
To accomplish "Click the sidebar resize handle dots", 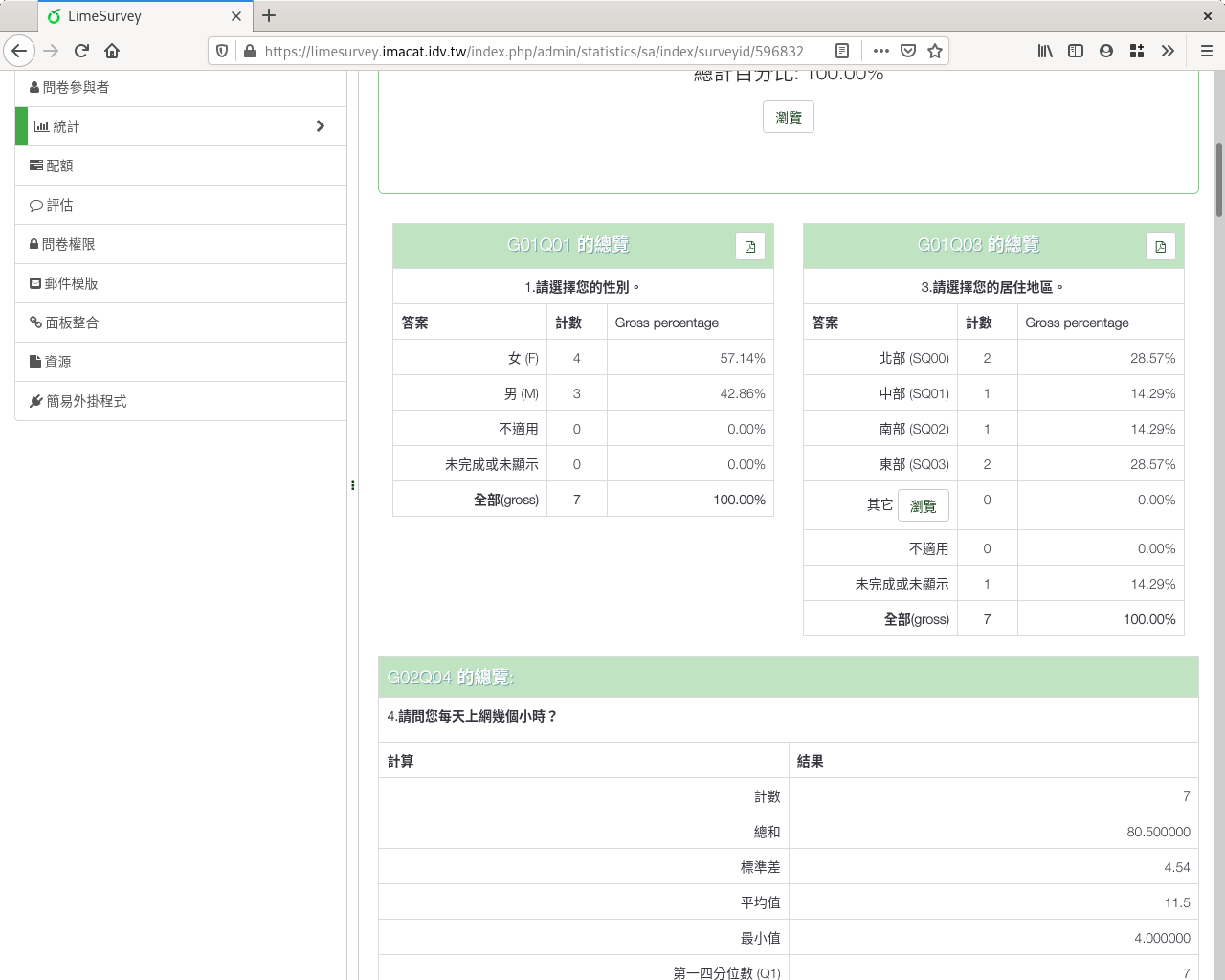I will click(352, 485).
